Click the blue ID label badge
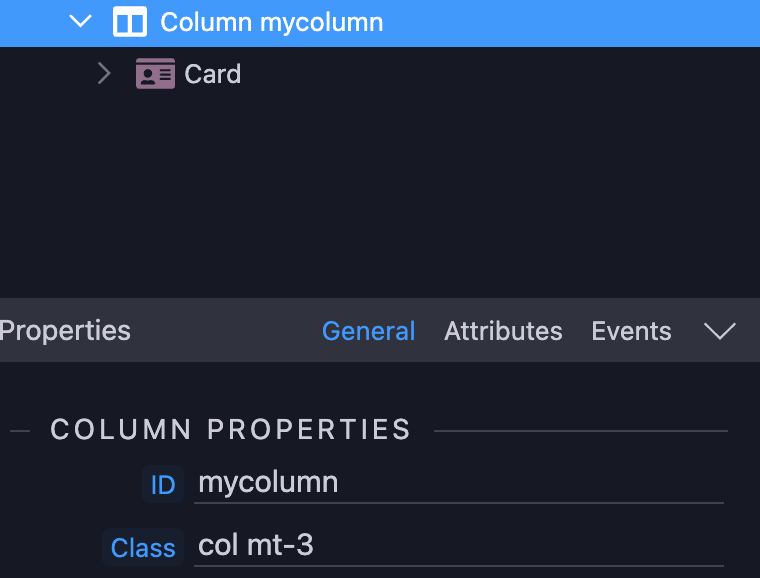The width and height of the screenshot is (760, 578). point(163,484)
